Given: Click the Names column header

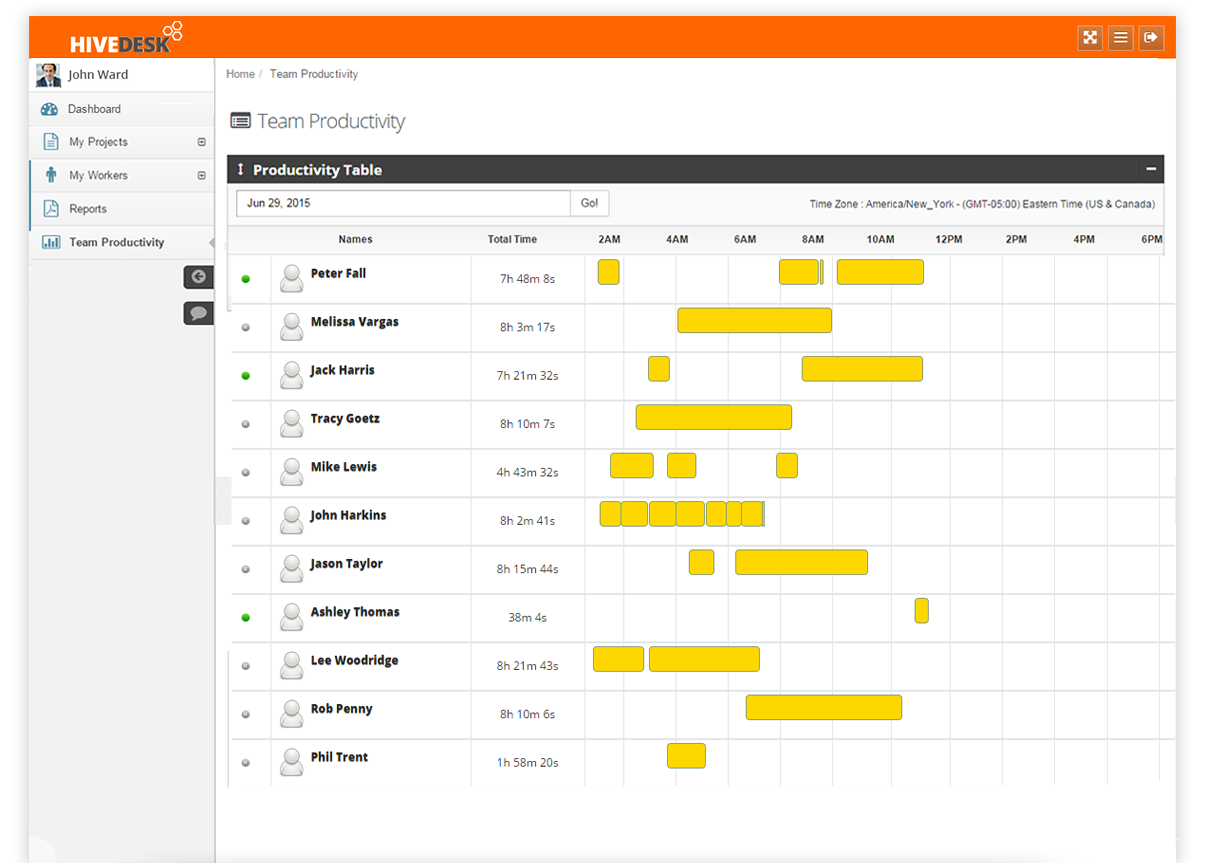Looking at the screenshot, I should click(355, 239).
